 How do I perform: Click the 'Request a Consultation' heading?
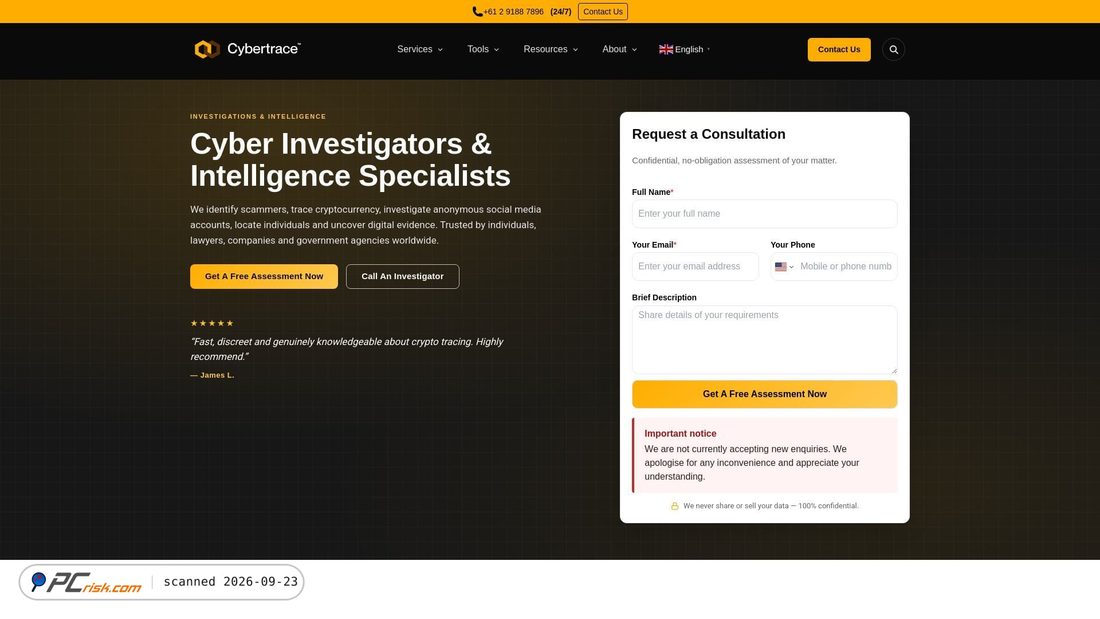point(709,134)
